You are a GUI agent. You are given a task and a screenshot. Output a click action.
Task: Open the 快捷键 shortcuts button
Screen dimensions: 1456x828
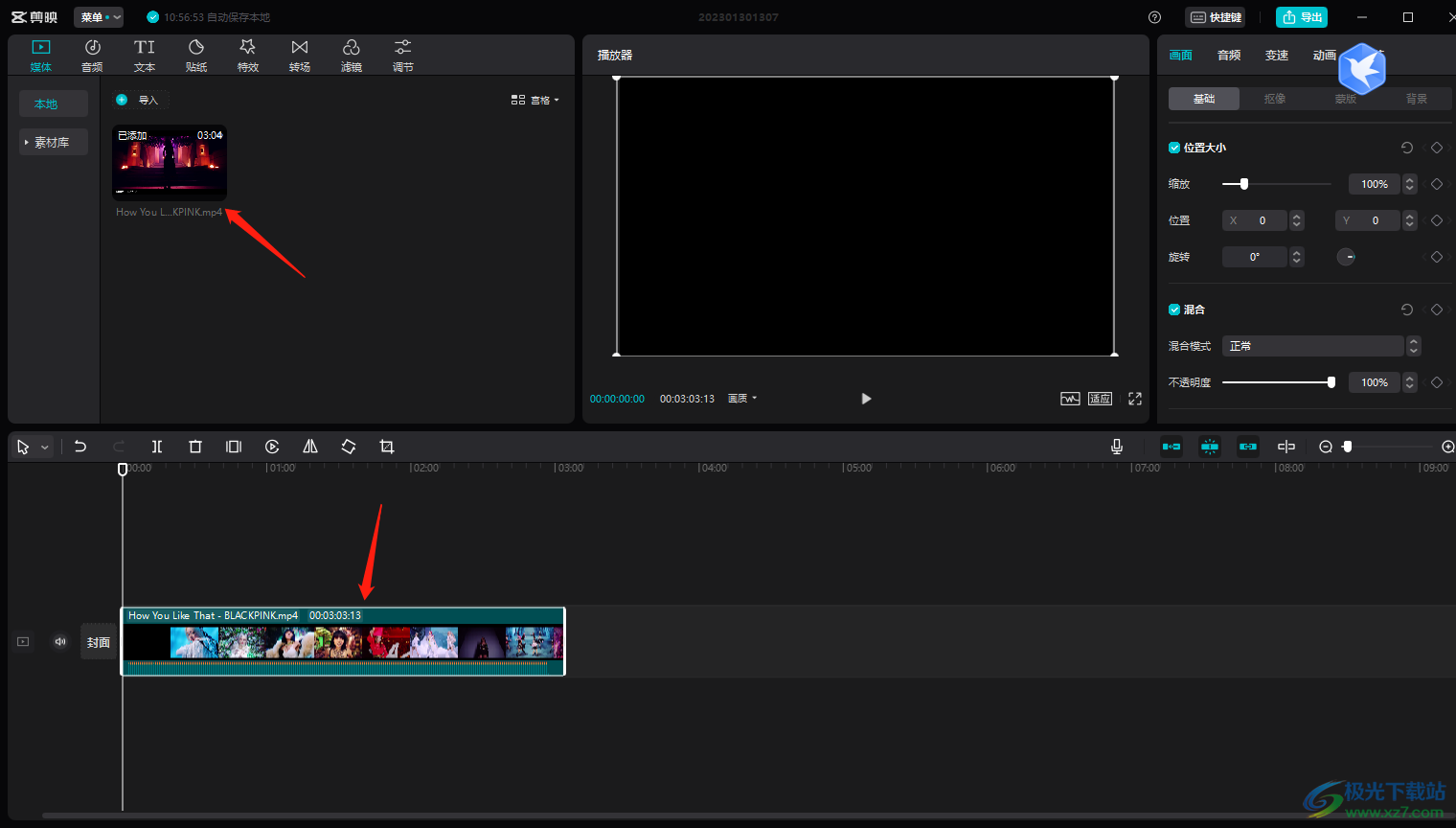tap(1216, 17)
